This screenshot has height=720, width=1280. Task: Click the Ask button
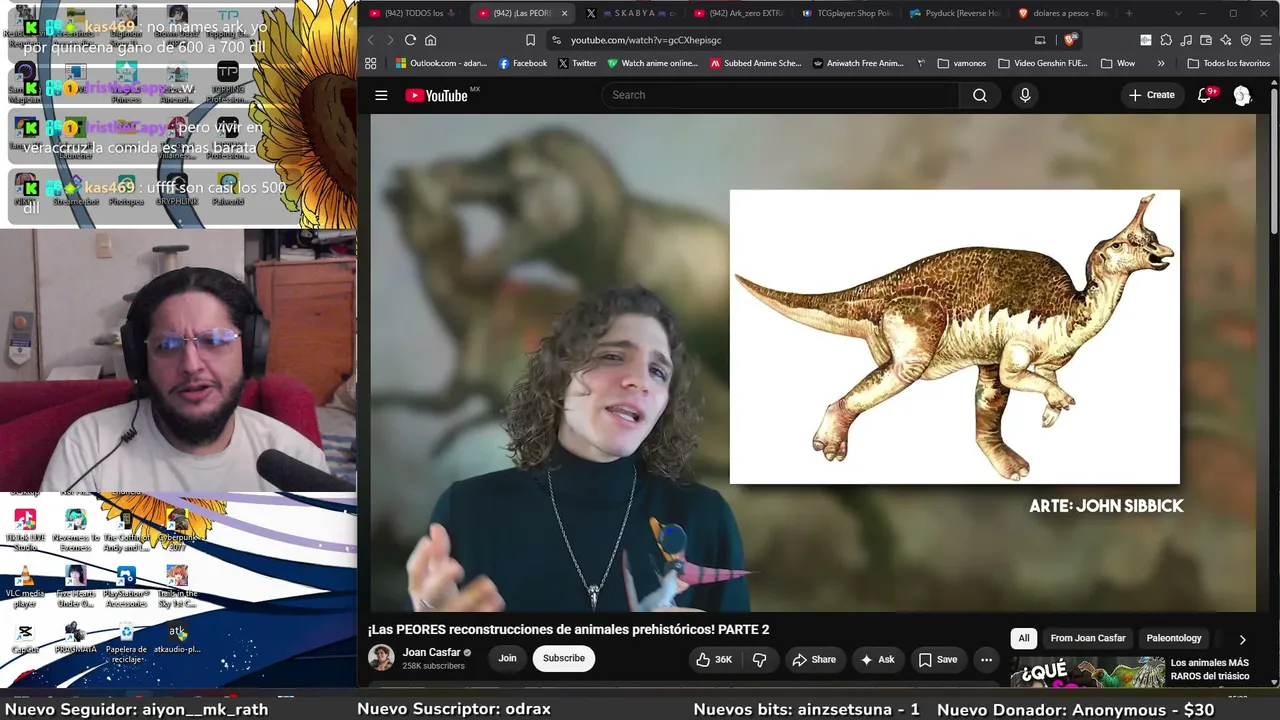(877, 659)
